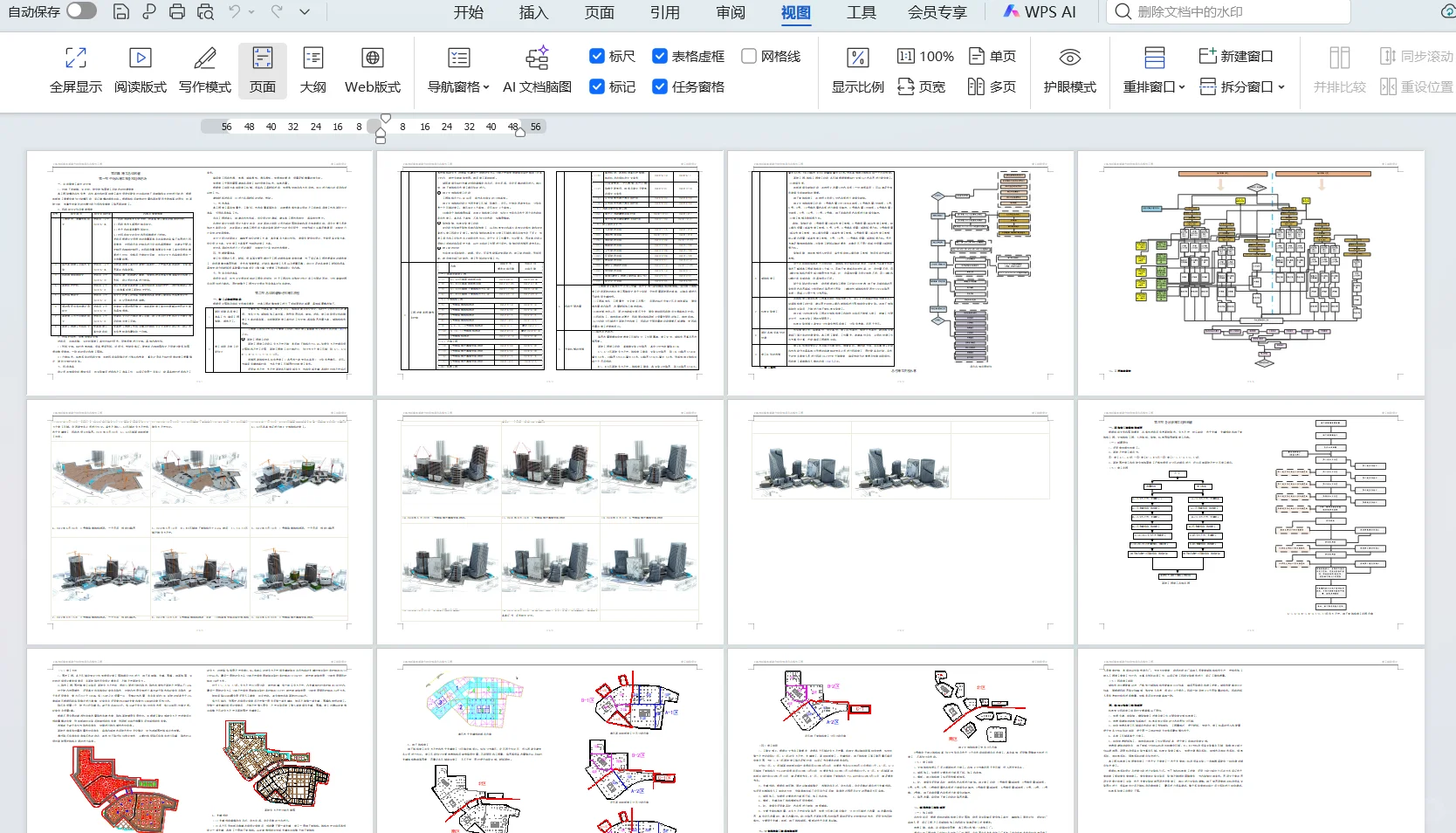Open the 审阅 tab
The height and width of the screenshot is (833, 1456).
click(731, 12)
